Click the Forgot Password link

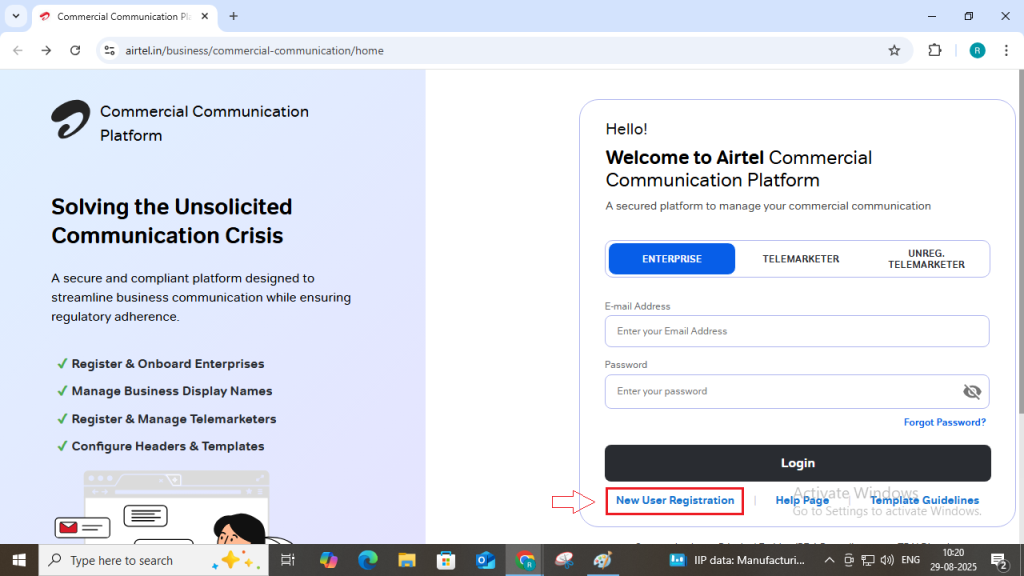(x=944, y=423)
